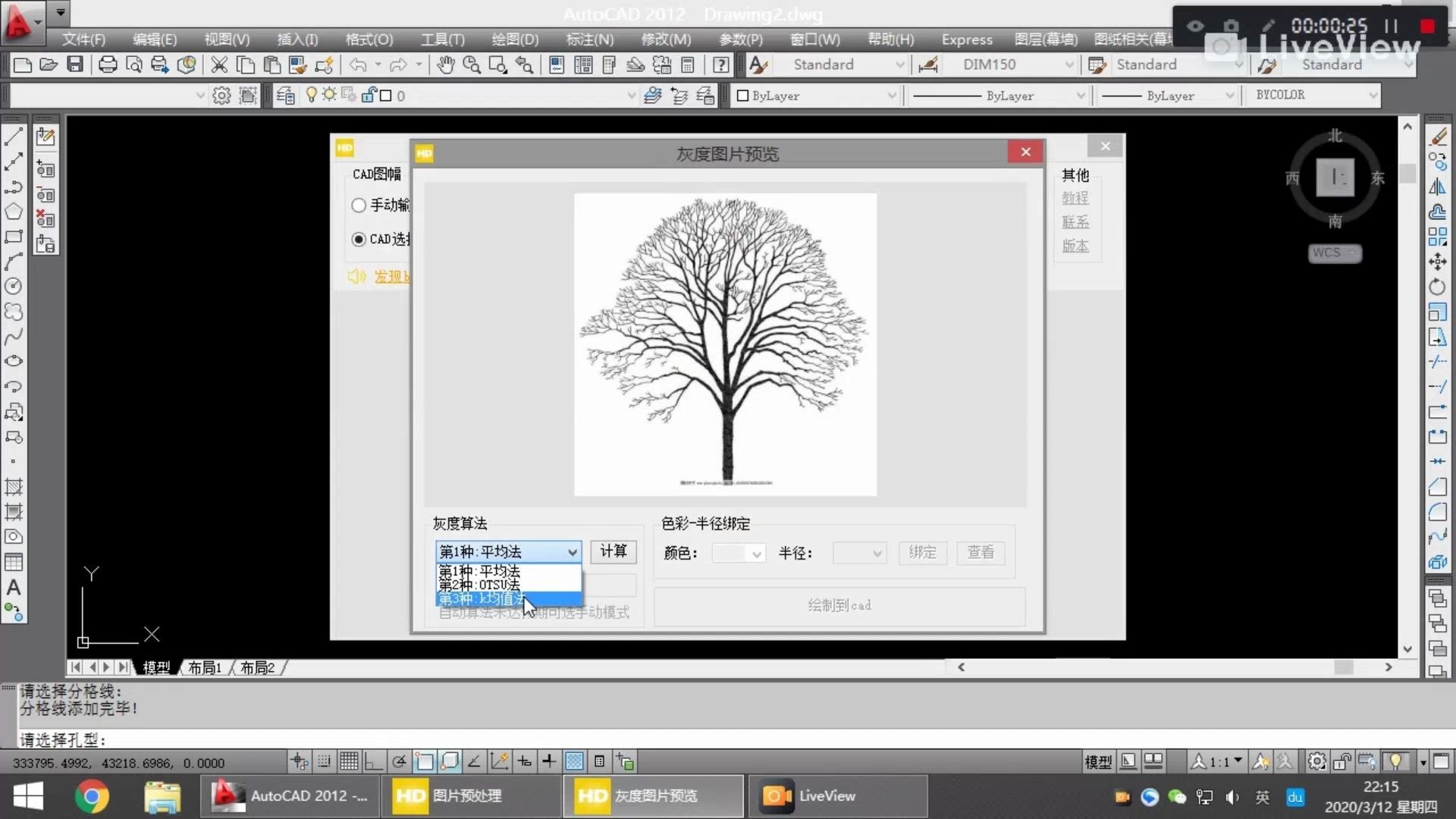Viewport: 1456px width, 819px height.
Task: Open the ByLayer color control dropdown
Action: click(893, 96)
